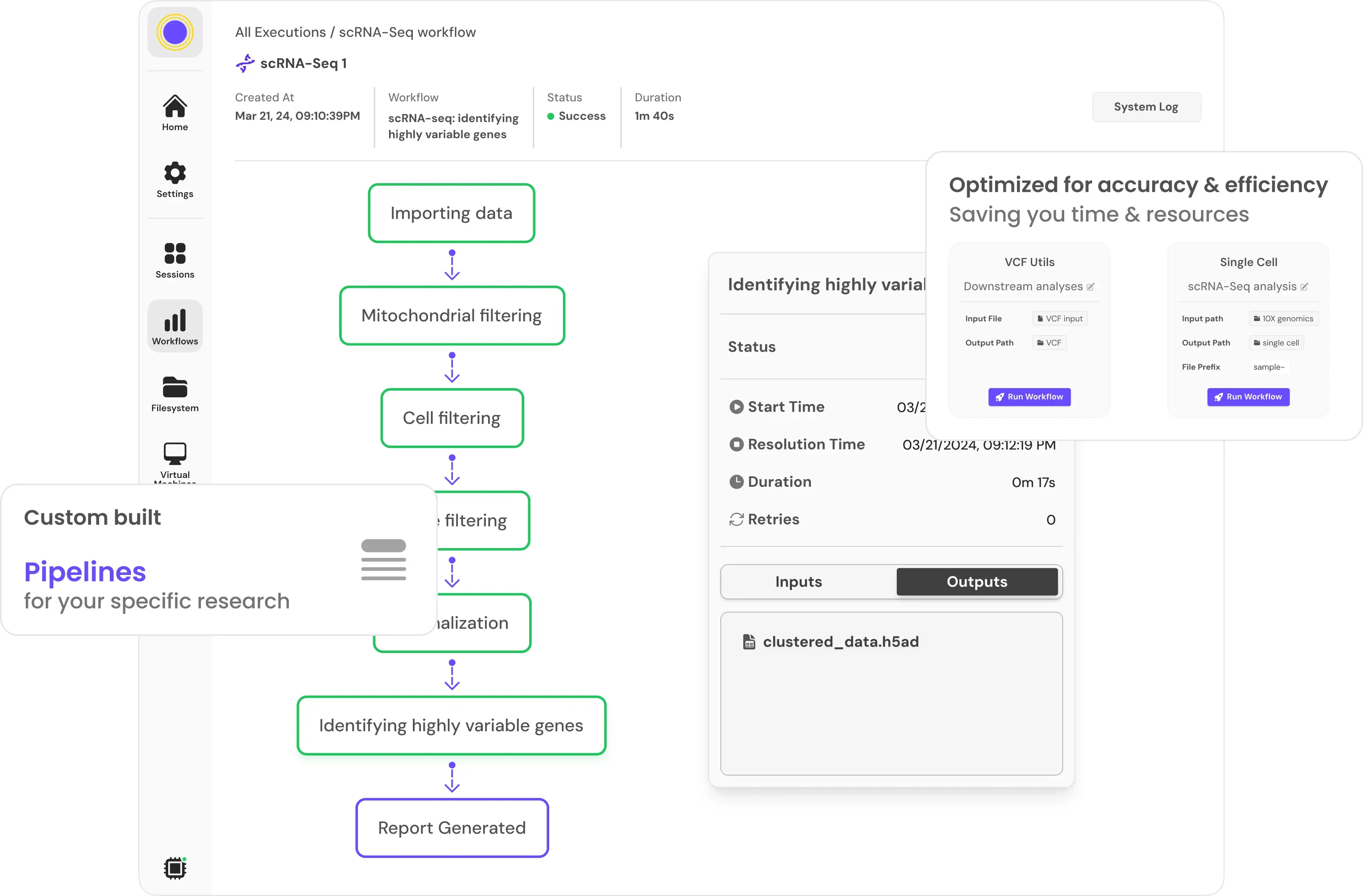1363x896 pixels.
Task: Select the Importing data step
Action: point(451,213)
